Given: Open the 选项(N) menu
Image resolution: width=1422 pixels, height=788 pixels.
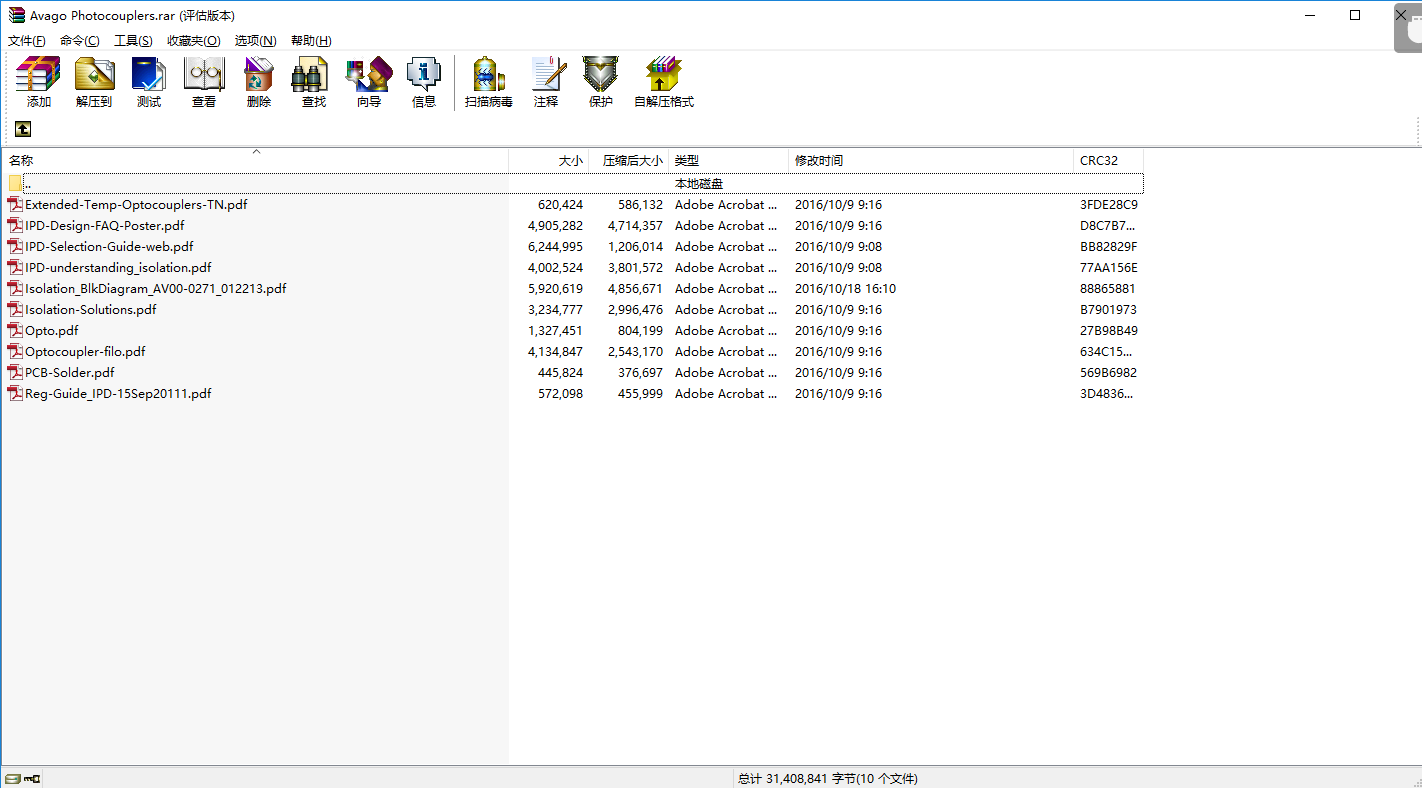Looking at the screenshot, I should pyautogui.click(x=255, y=41).
